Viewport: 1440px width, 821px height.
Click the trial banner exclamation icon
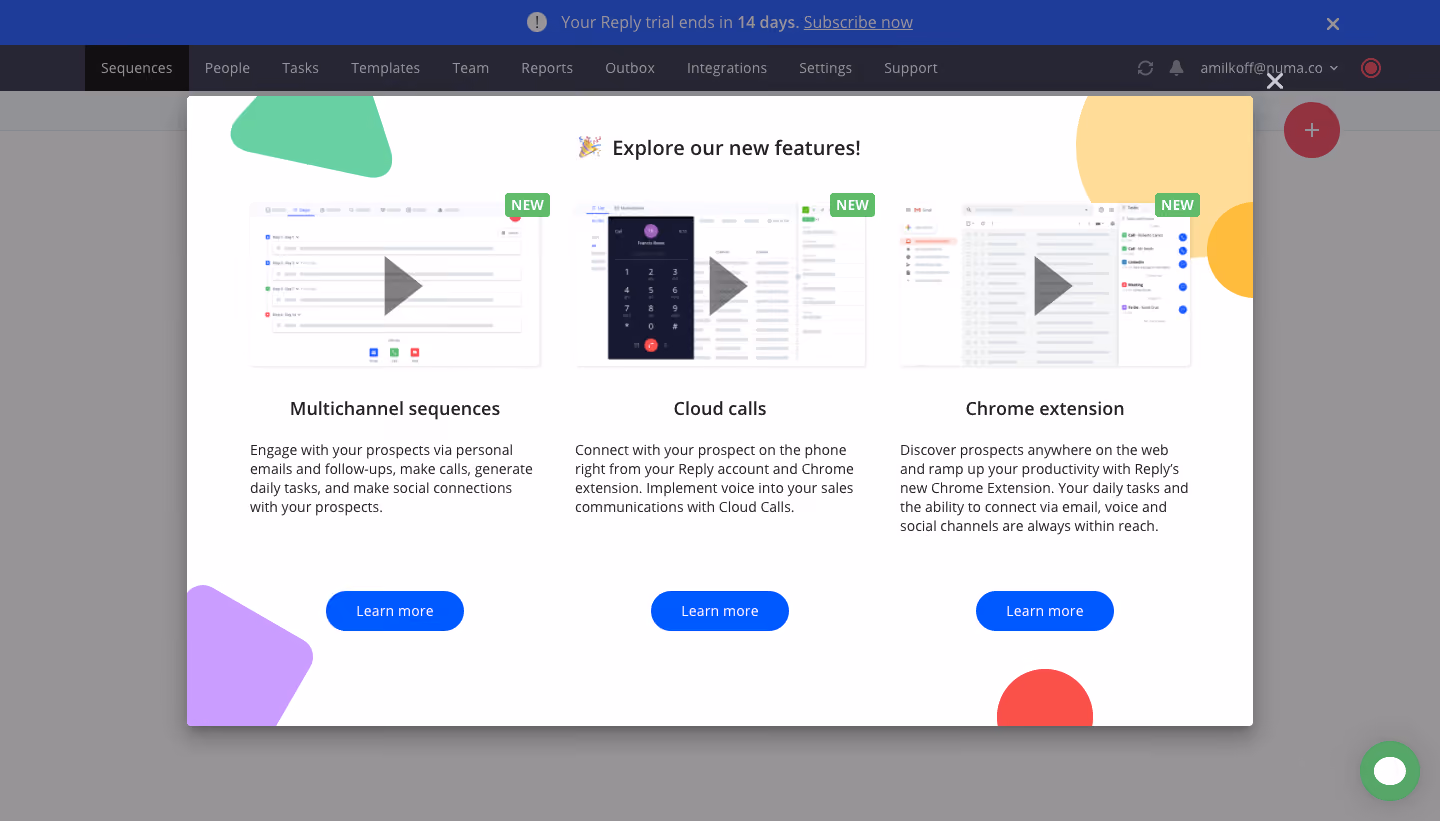point(537,22)
